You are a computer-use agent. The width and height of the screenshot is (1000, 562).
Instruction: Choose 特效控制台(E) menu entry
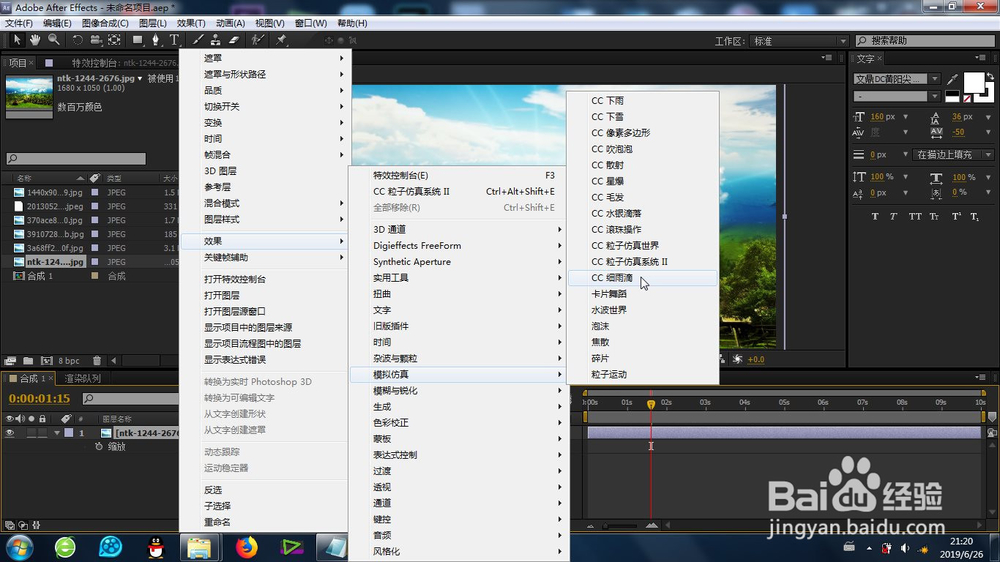point(458,175)
